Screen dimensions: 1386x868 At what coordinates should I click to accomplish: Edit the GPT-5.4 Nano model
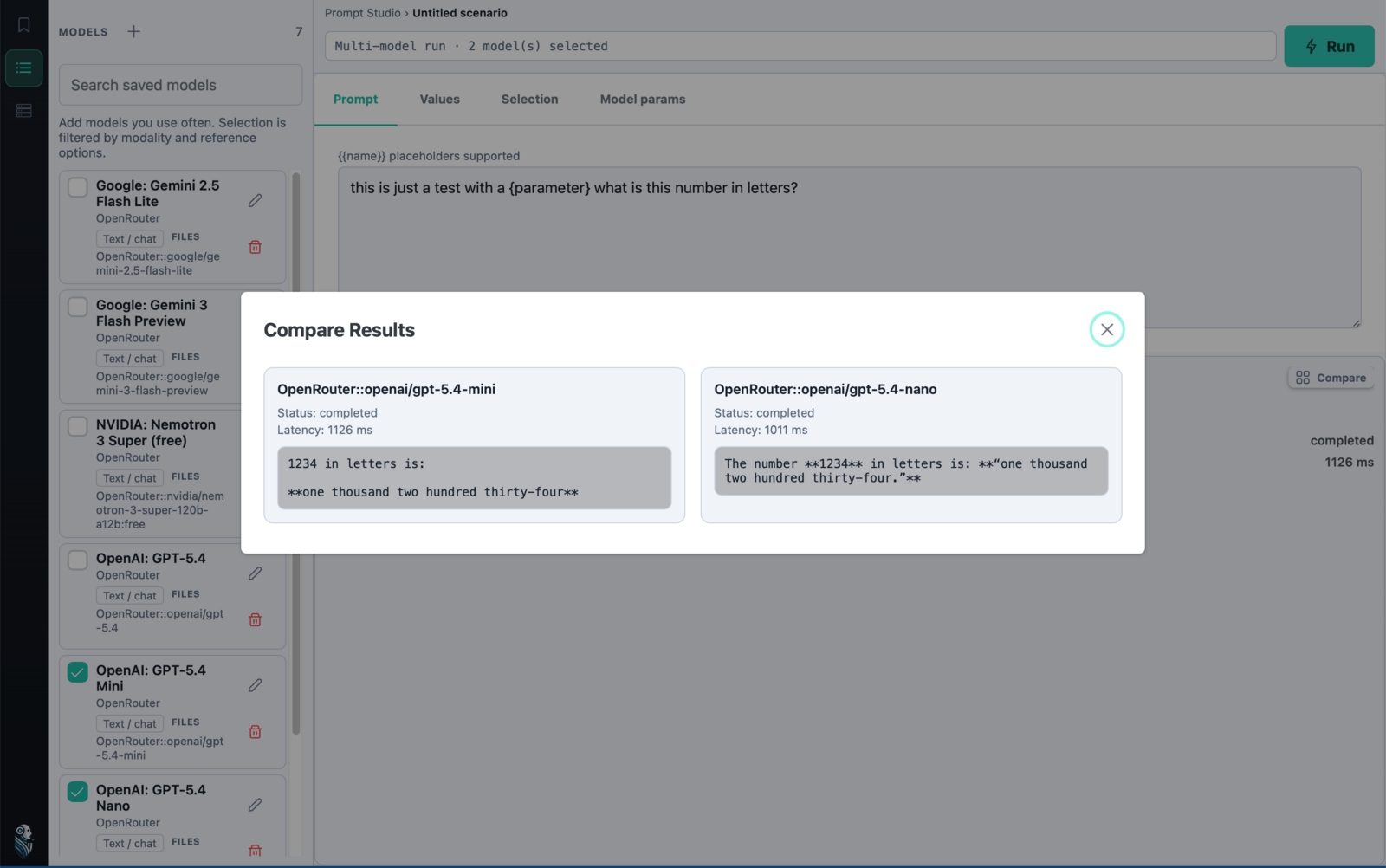[x=255, y=805]
